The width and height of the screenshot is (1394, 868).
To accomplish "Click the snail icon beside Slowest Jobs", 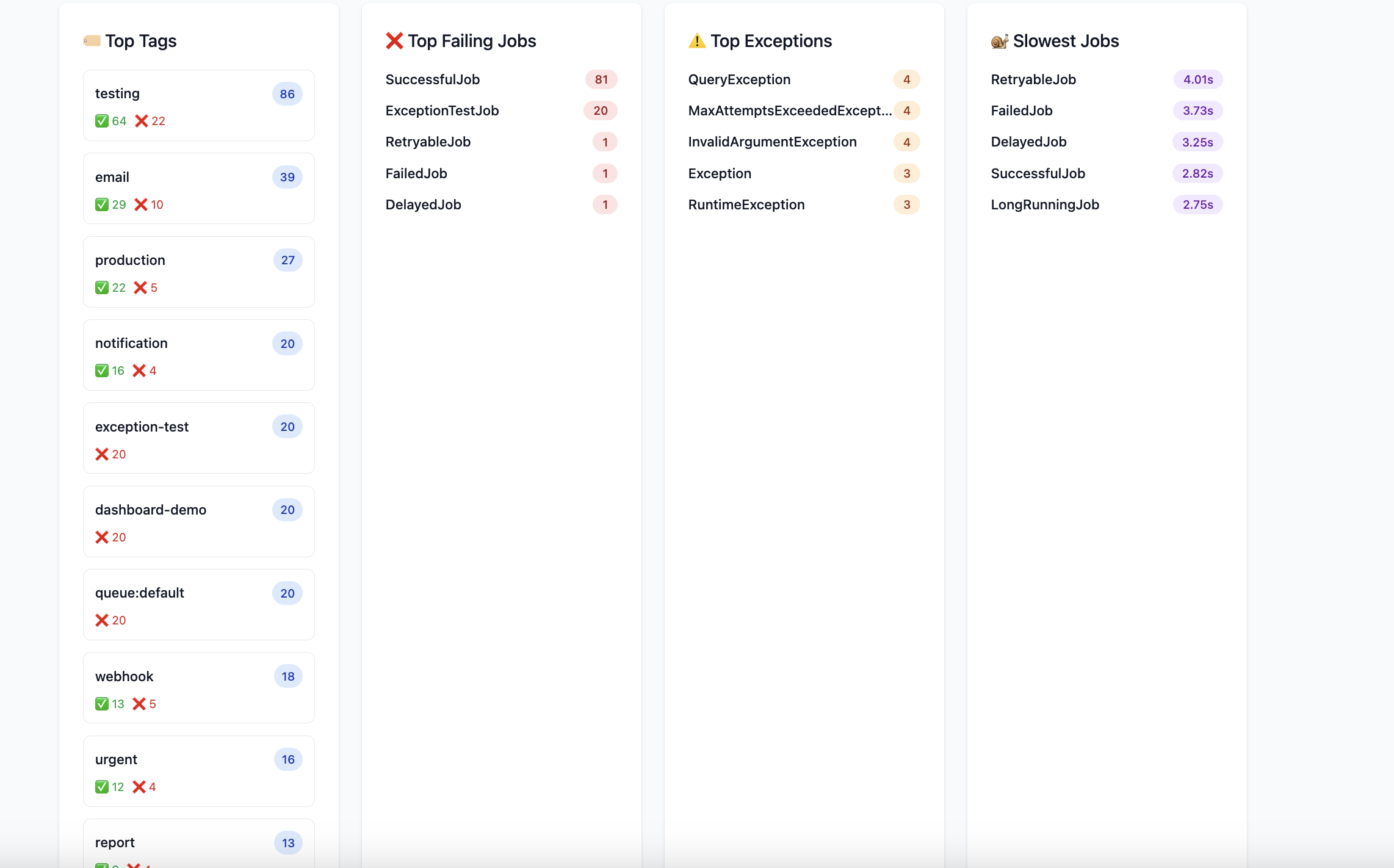I will (x=1000, y=40).
